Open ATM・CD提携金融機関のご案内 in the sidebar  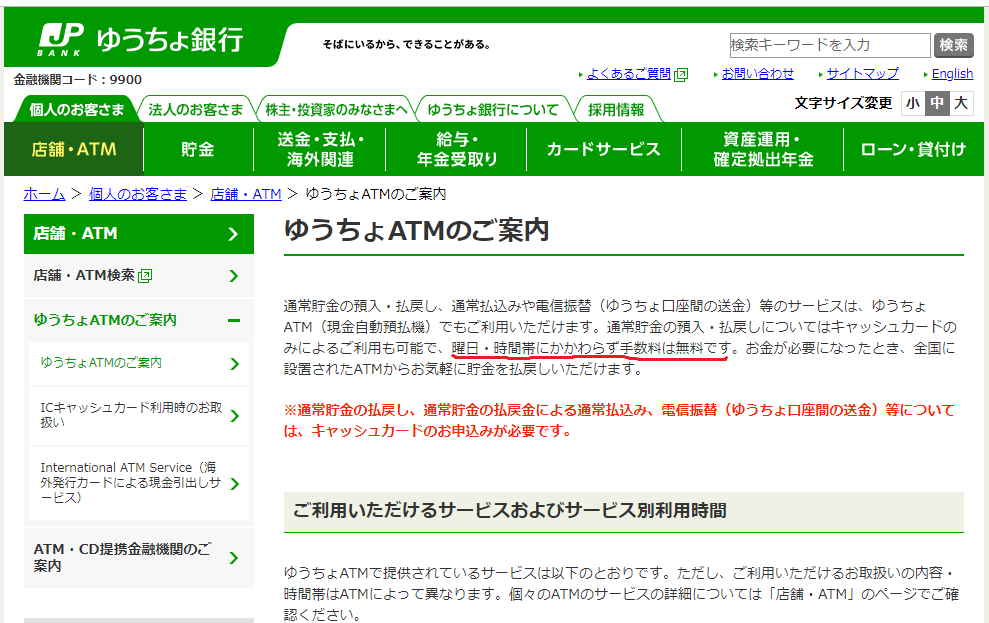tap(139, 557)
